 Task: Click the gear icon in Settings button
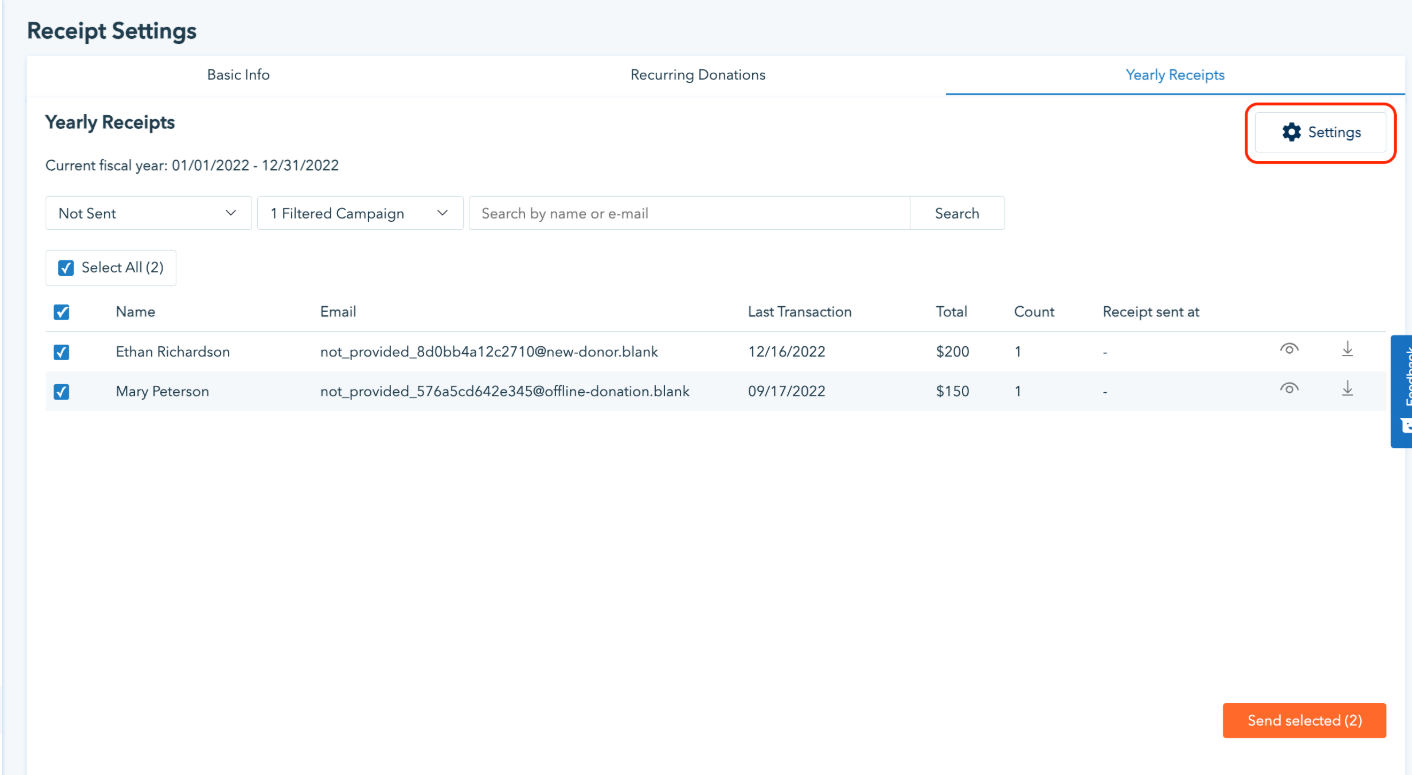pyautogui.click(x=1291, y=132)
